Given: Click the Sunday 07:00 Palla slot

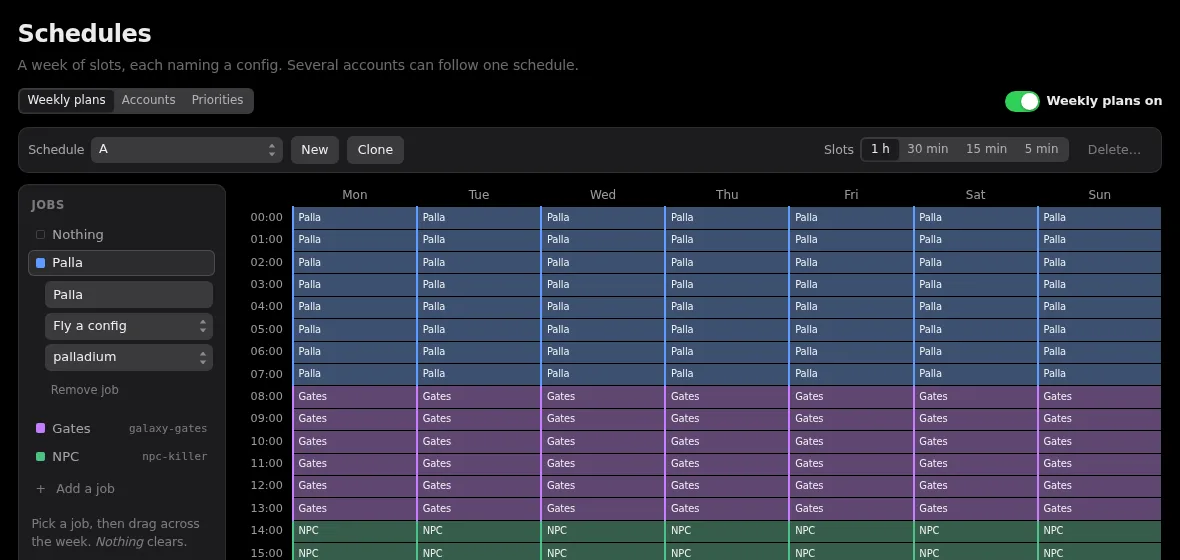Looking at the screenshot, I should [x=1099, y=374].
